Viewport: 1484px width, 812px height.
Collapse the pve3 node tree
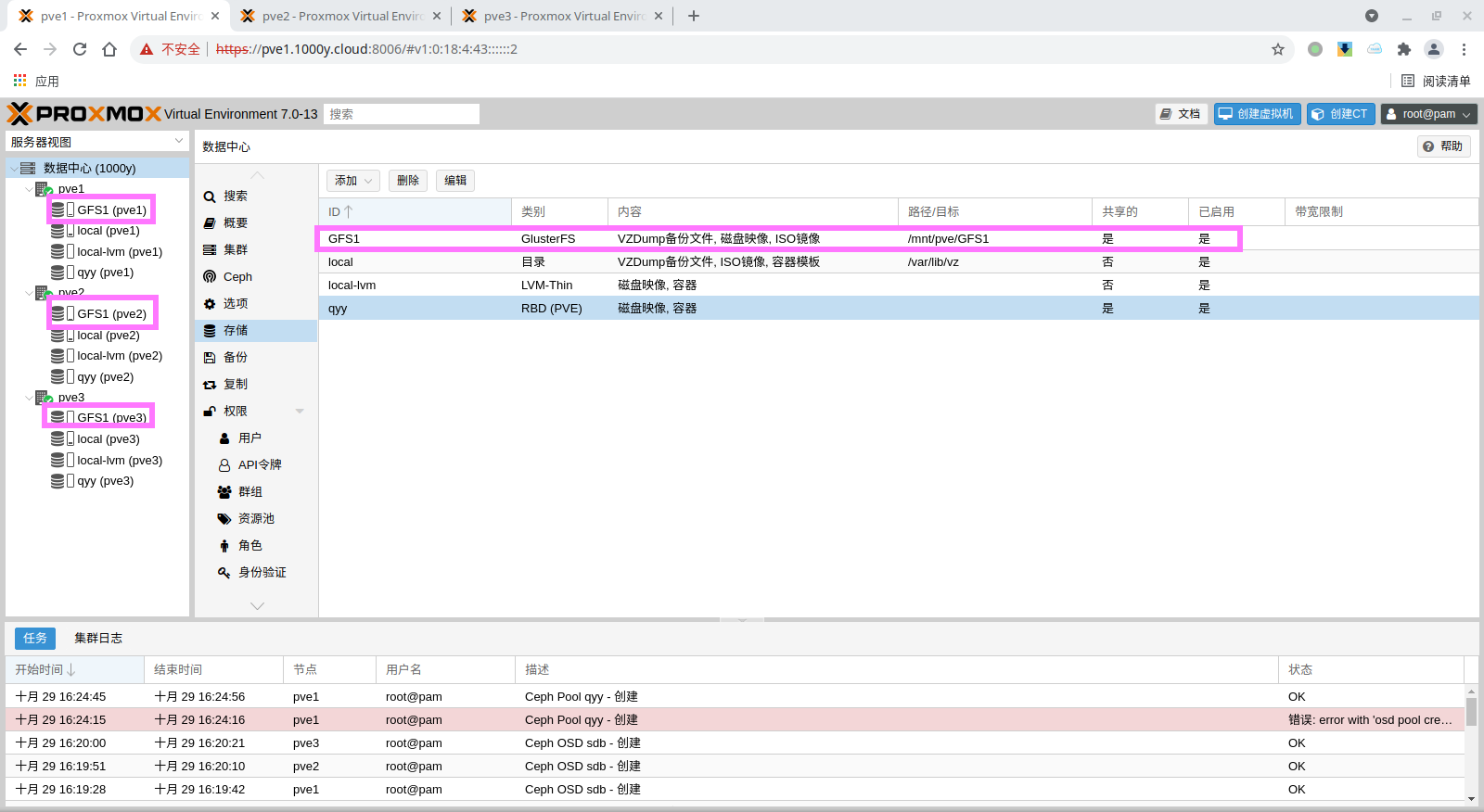[29, 398]
